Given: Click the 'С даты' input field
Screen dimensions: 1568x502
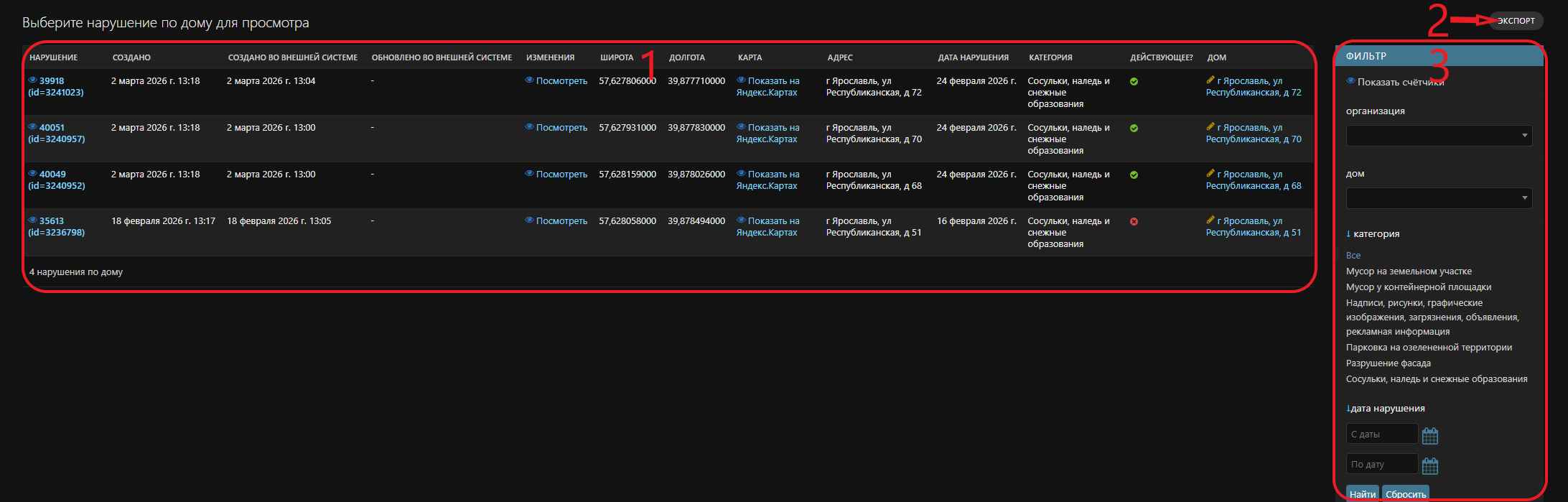Looking at the screenshot, I should [x=1381, y=434].
